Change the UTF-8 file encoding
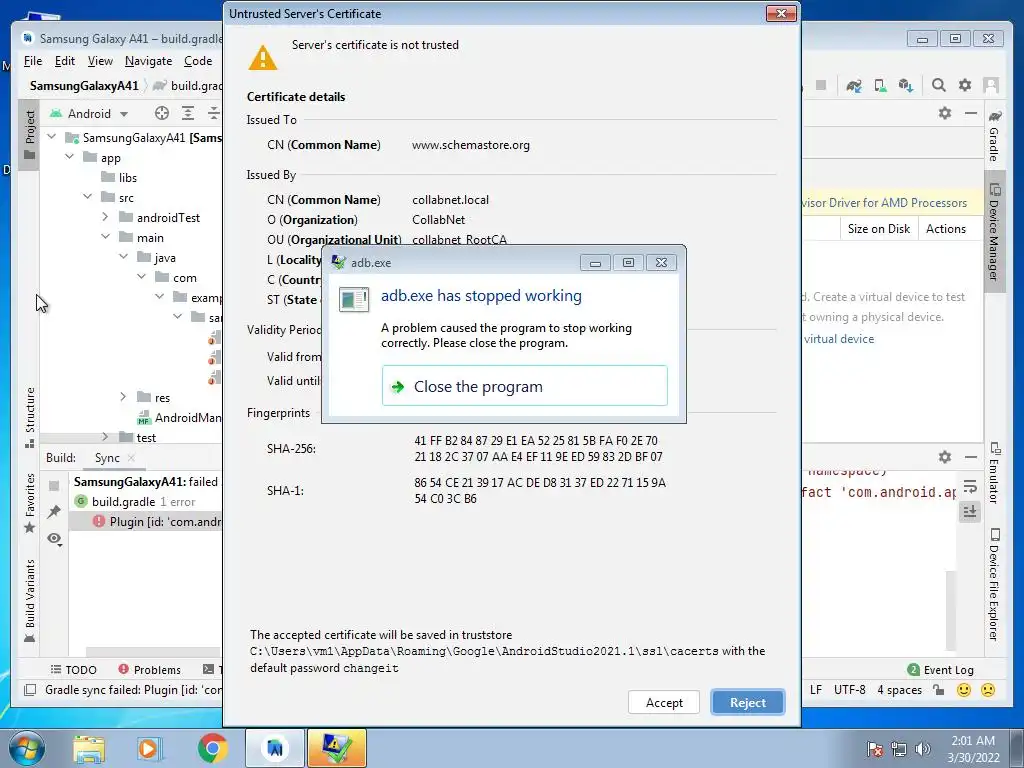The image size is (1024, 768). click(x=849, y=690)
